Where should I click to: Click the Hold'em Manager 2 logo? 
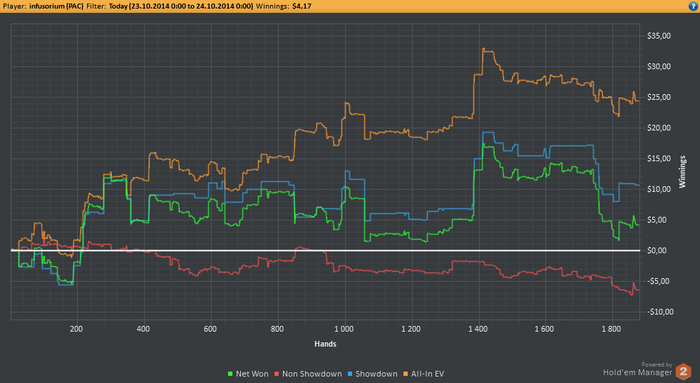click(x=683, y=371)
